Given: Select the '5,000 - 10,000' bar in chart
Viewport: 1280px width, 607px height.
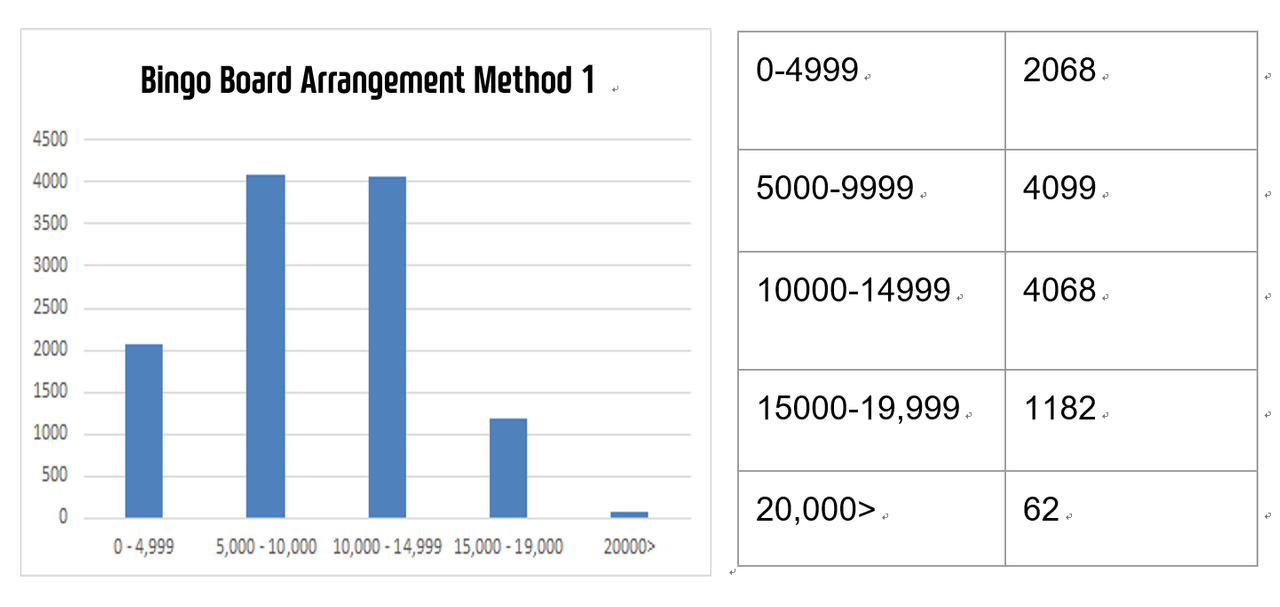Looking at the screenshot, I should pyautogui.click(x=266, y=346).
